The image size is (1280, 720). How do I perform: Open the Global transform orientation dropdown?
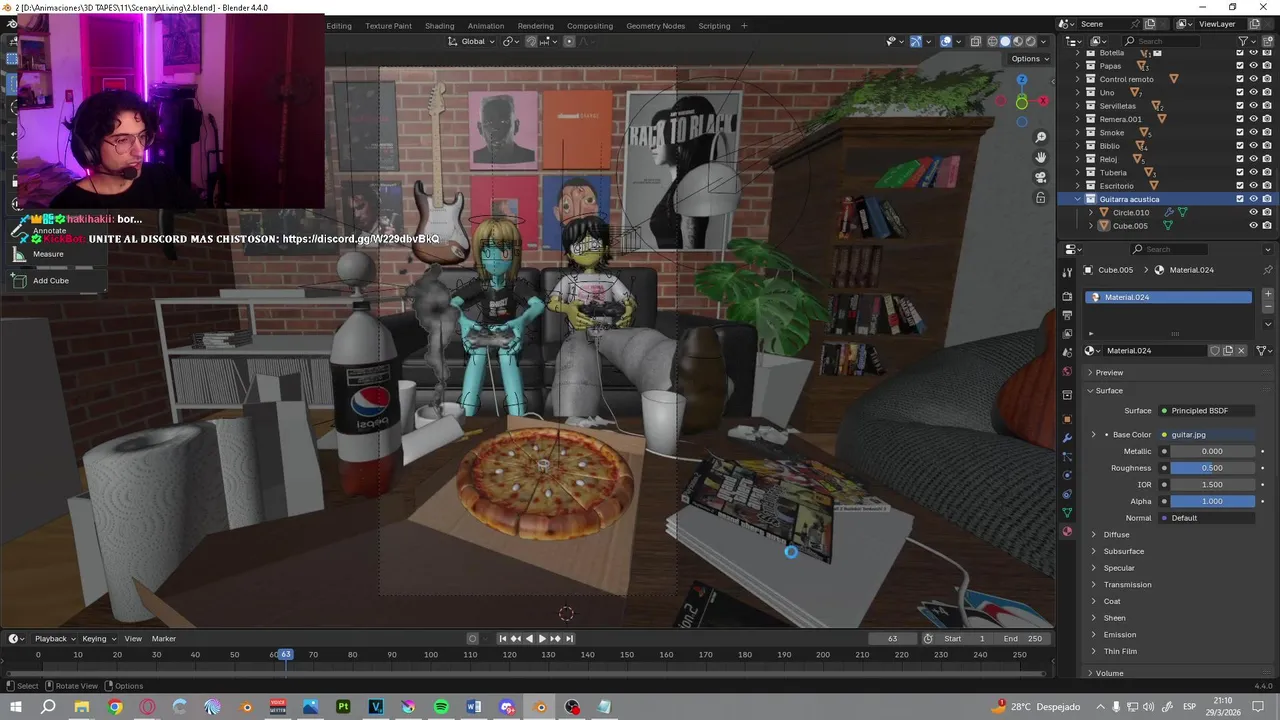473,41
